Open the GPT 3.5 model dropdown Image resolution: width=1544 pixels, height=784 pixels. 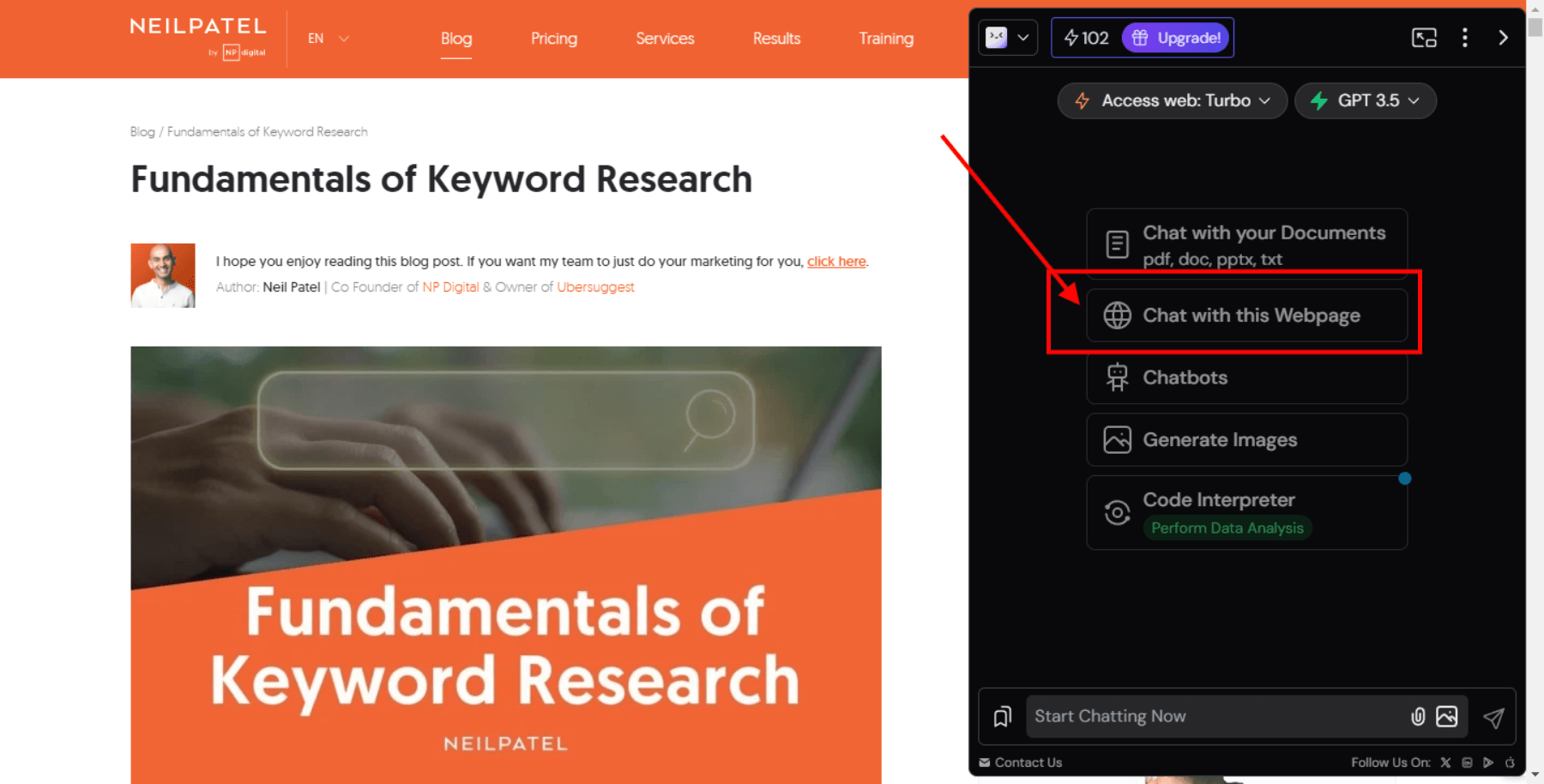coord(1365,100)
